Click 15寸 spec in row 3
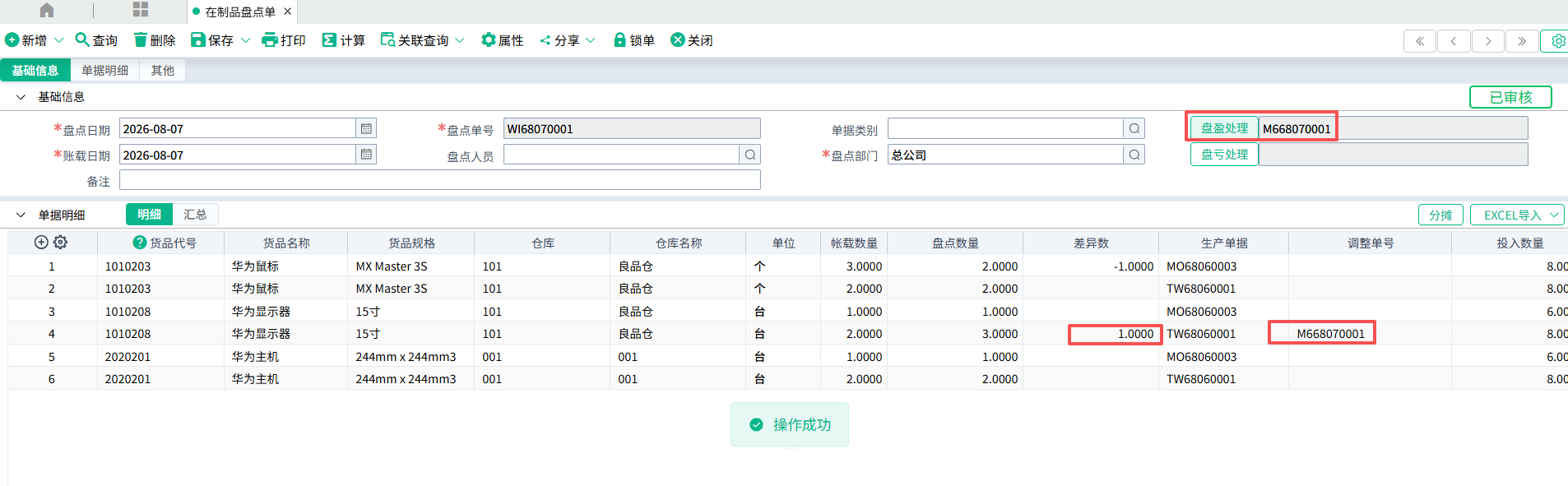Image resolution: width=1568 pixels, height=486 pixels. pyautogui.click(x=368, y=312)
